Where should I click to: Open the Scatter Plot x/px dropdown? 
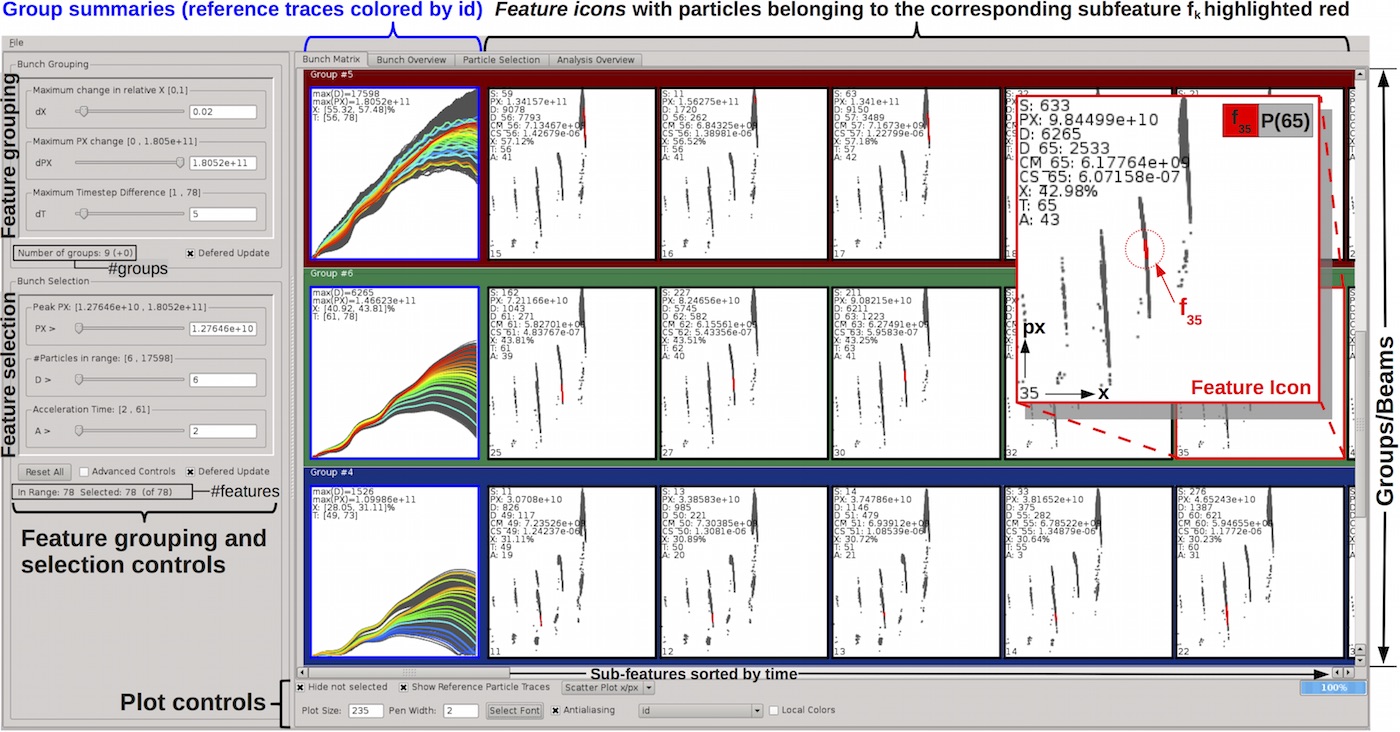tap(608, 688)
